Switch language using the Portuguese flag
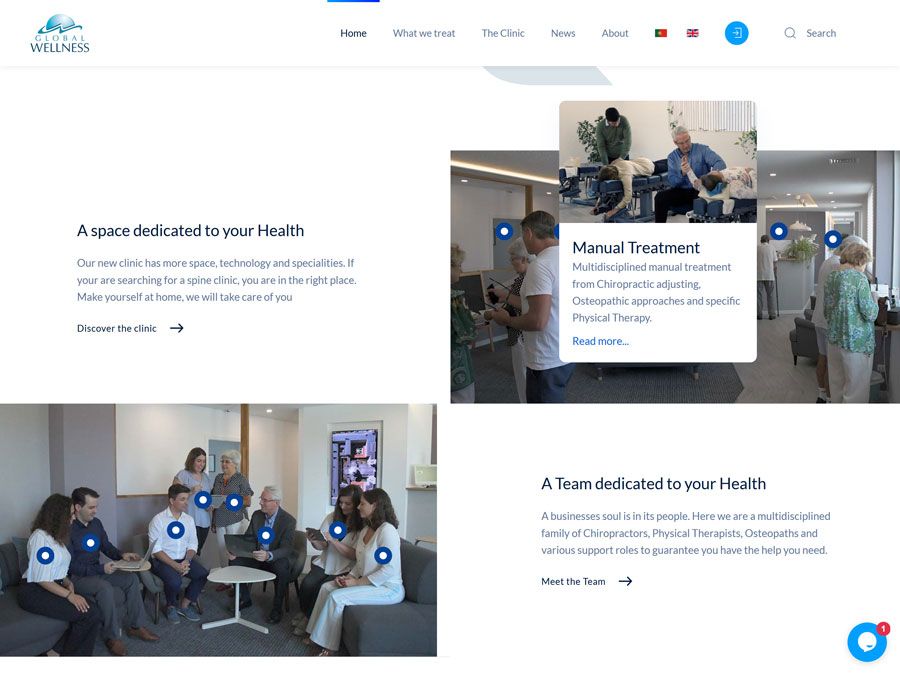The height and width of the screenshot is (675, 900). (661, 33)
